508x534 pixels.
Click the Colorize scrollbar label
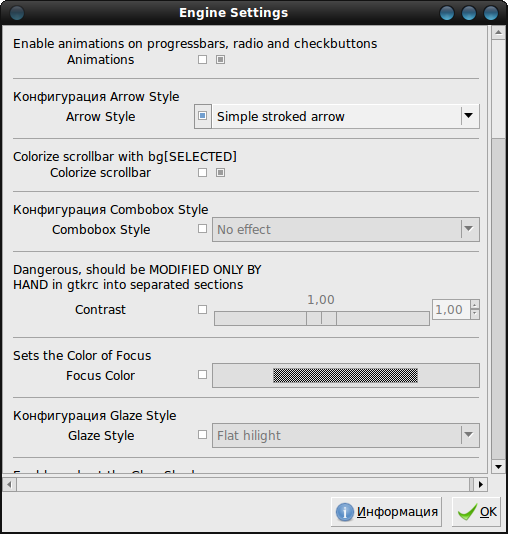(x=100, y=173)
